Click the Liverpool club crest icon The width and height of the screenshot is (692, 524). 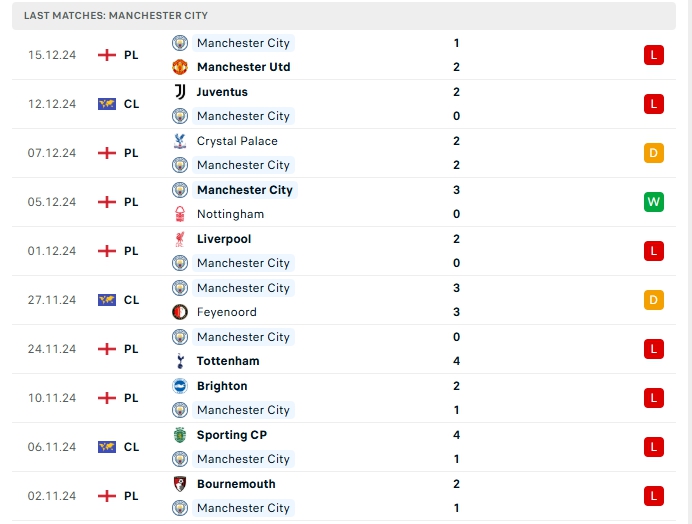tap(180, 239)
